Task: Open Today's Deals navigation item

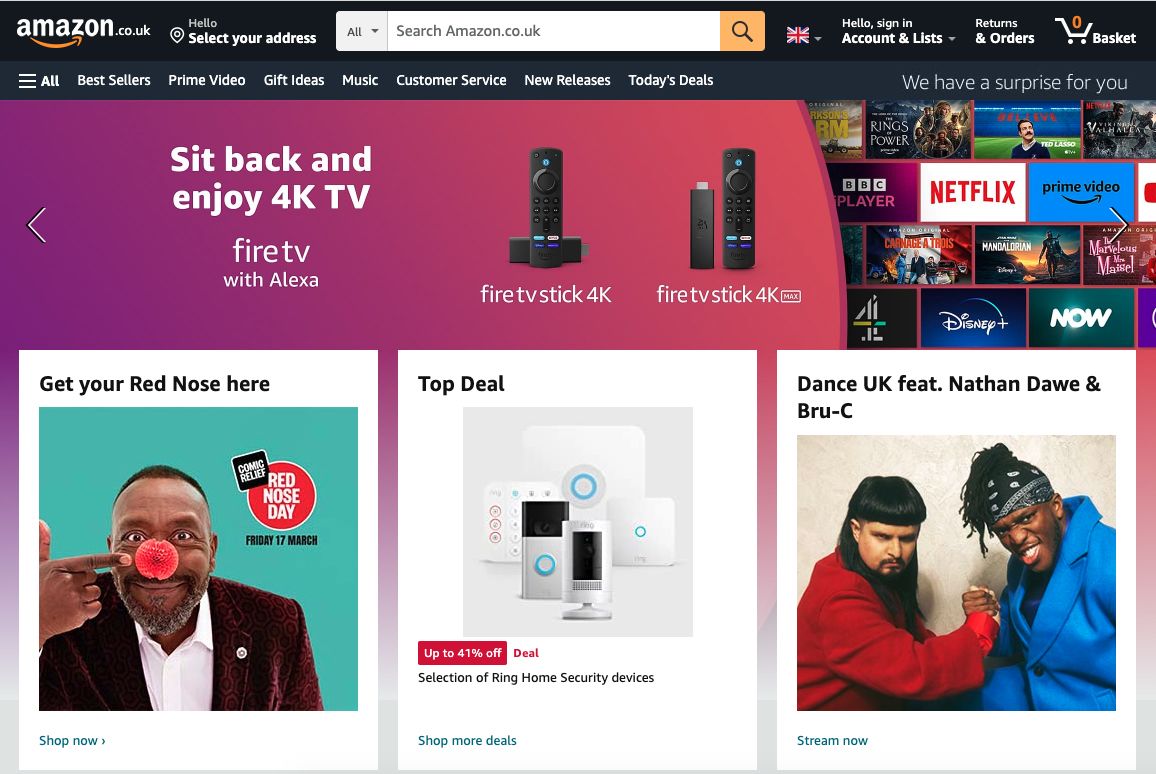Action: [670, 80]
